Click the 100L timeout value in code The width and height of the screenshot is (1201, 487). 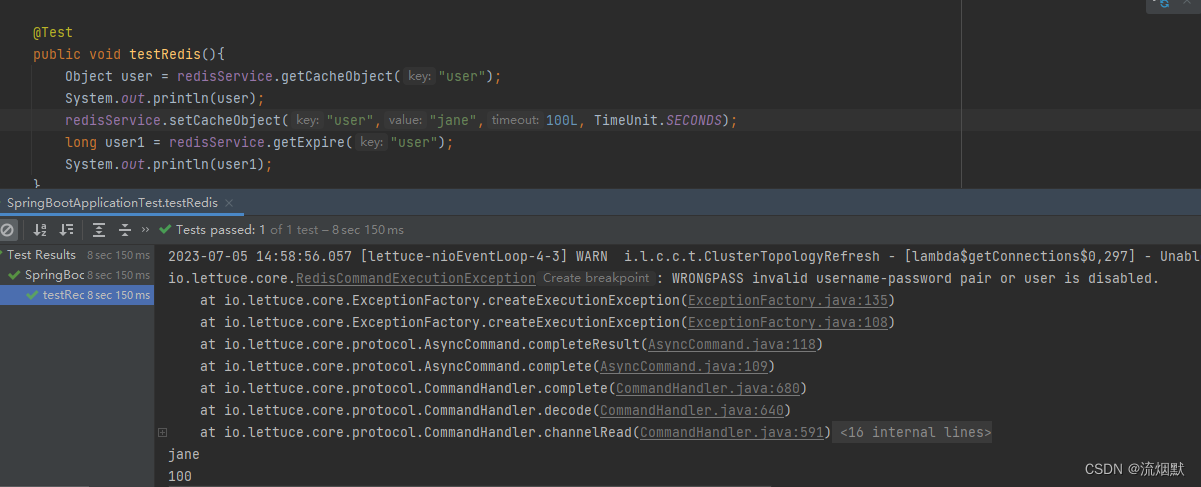561,120
